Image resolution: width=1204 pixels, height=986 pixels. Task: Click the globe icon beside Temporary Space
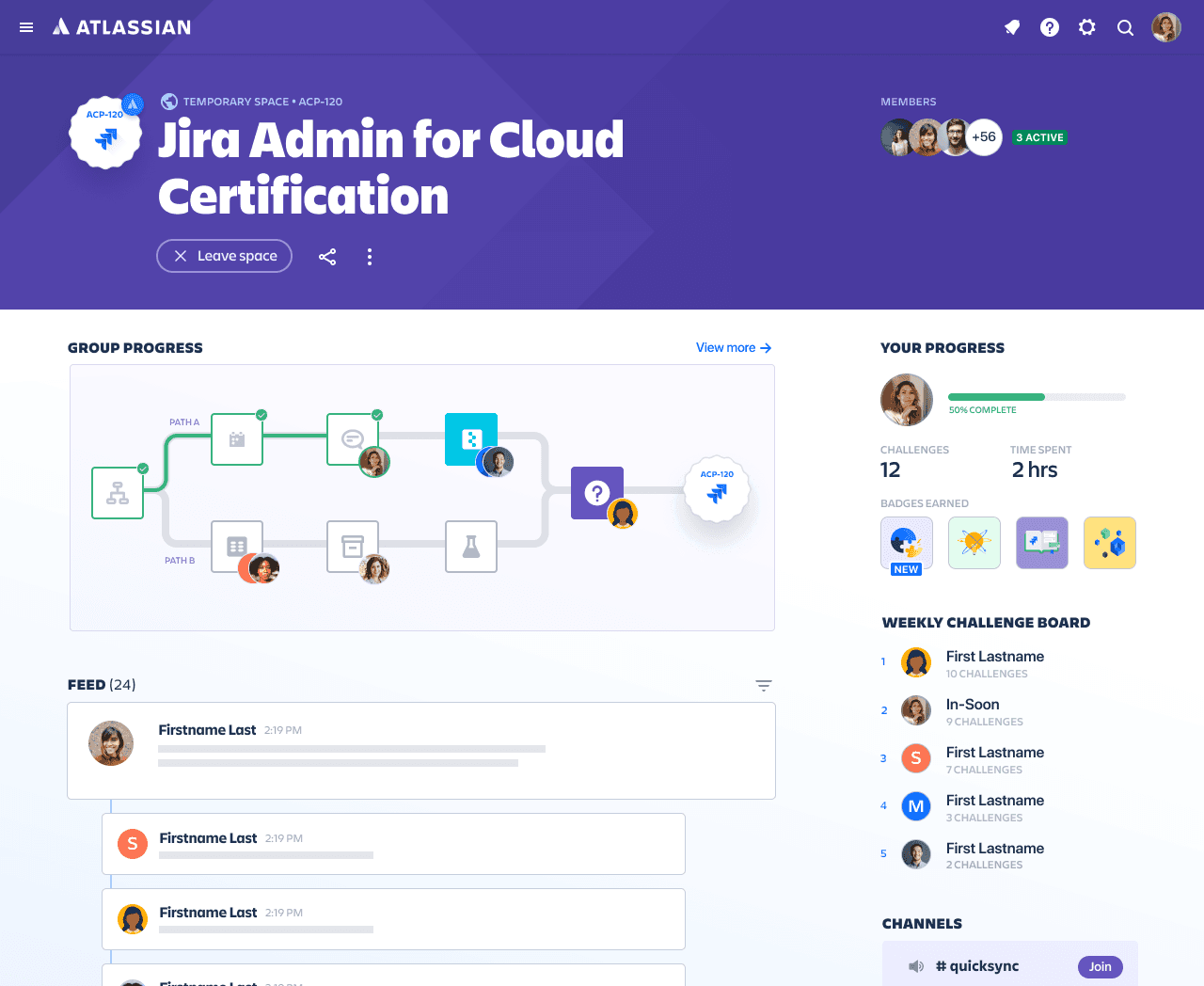pos(169,102)
